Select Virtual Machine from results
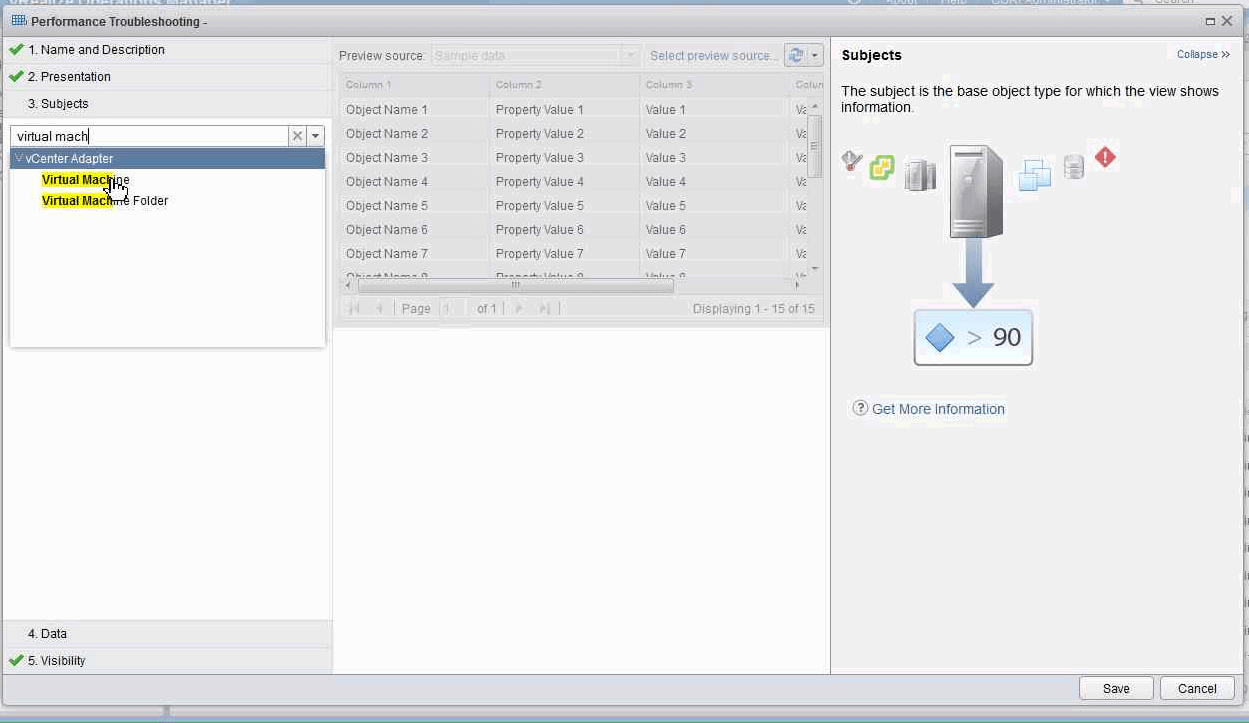The width and height of the screenshot is (1249, 723). (x=86, y=180)
